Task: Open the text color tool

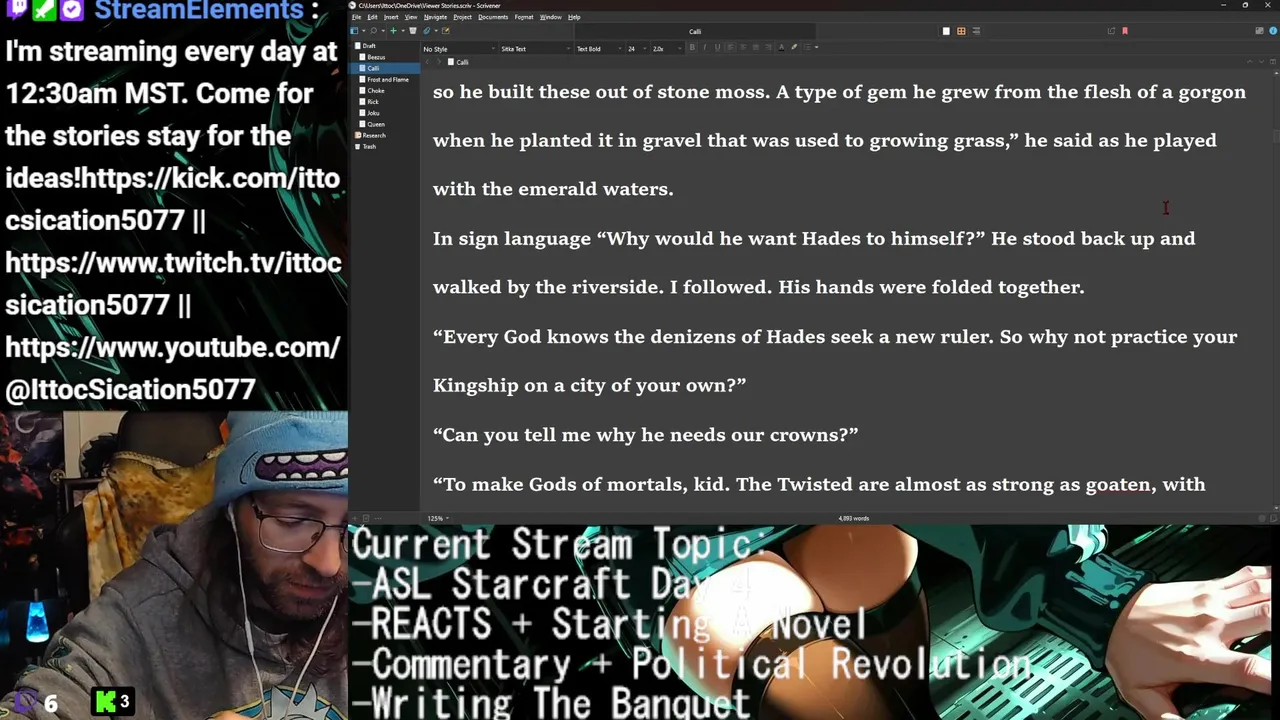Action: click(x=781, y=48)
